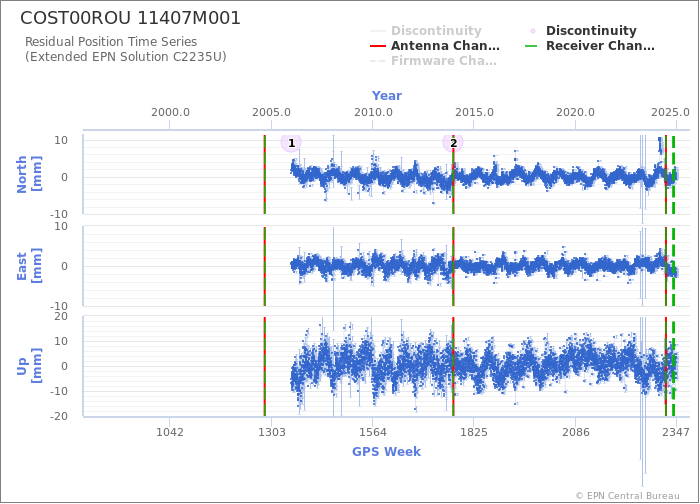Click the dashed green receiver line in Up plot
Screen dimensions: 700x504
coord(673,369)
